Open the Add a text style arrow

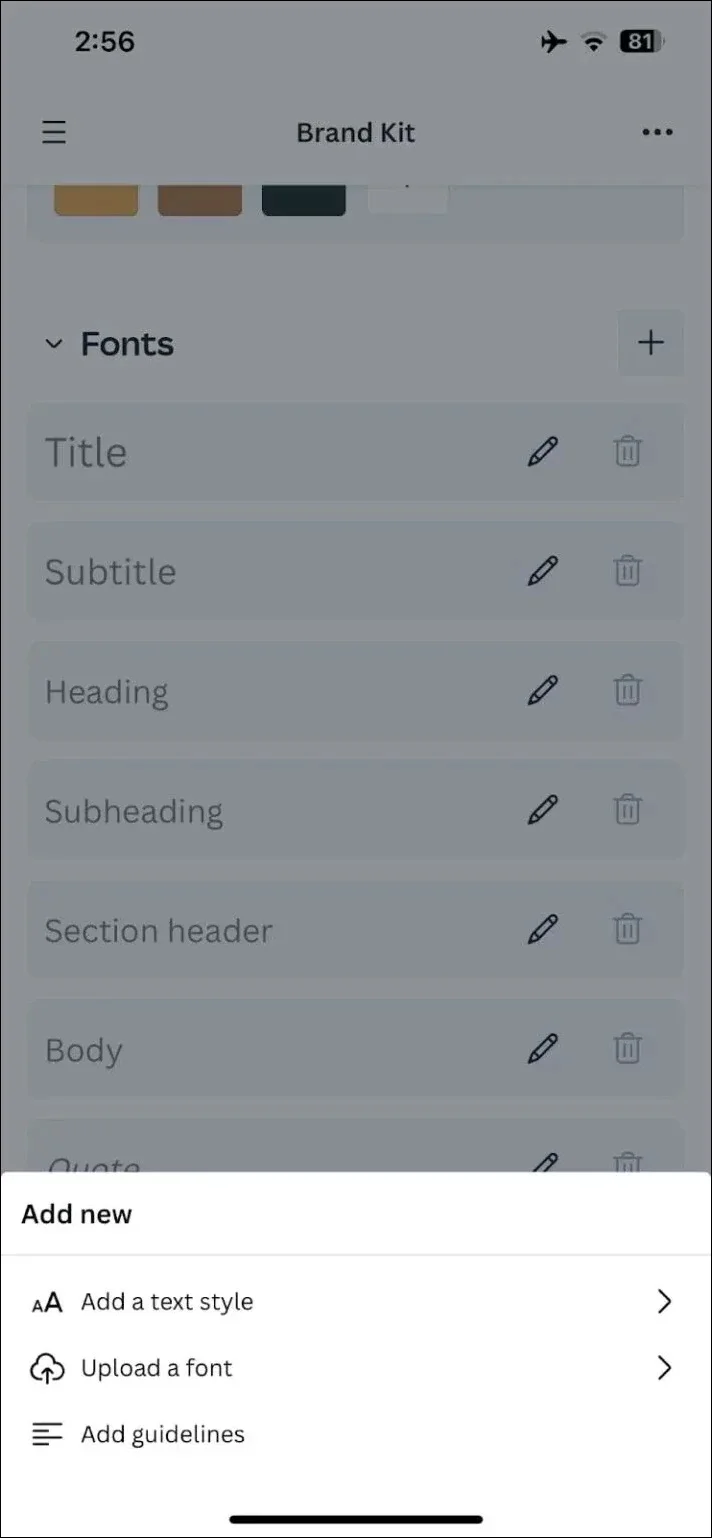pos(664,1301)
